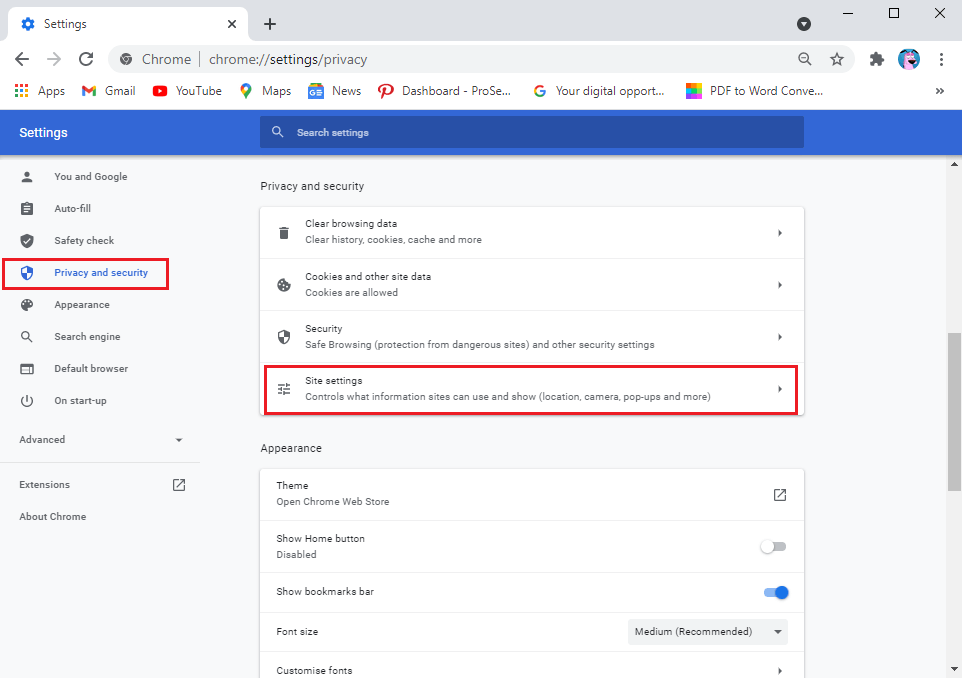Select Safety check in sidebar

pos(84,241)
